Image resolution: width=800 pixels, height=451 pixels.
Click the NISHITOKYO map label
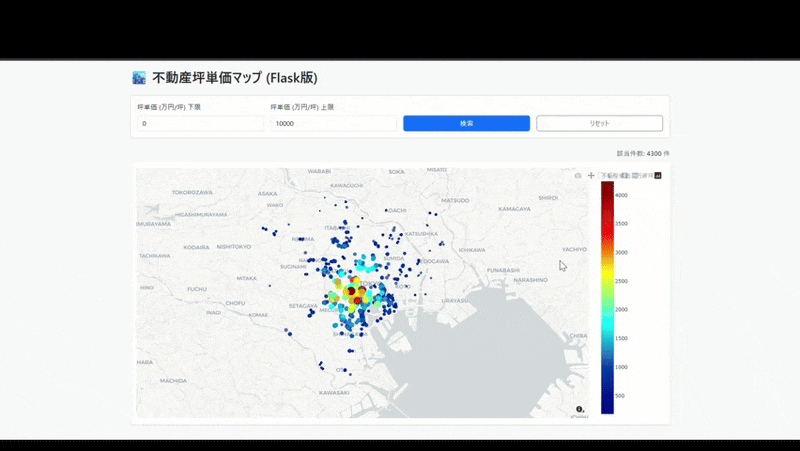tap(234, 246)
